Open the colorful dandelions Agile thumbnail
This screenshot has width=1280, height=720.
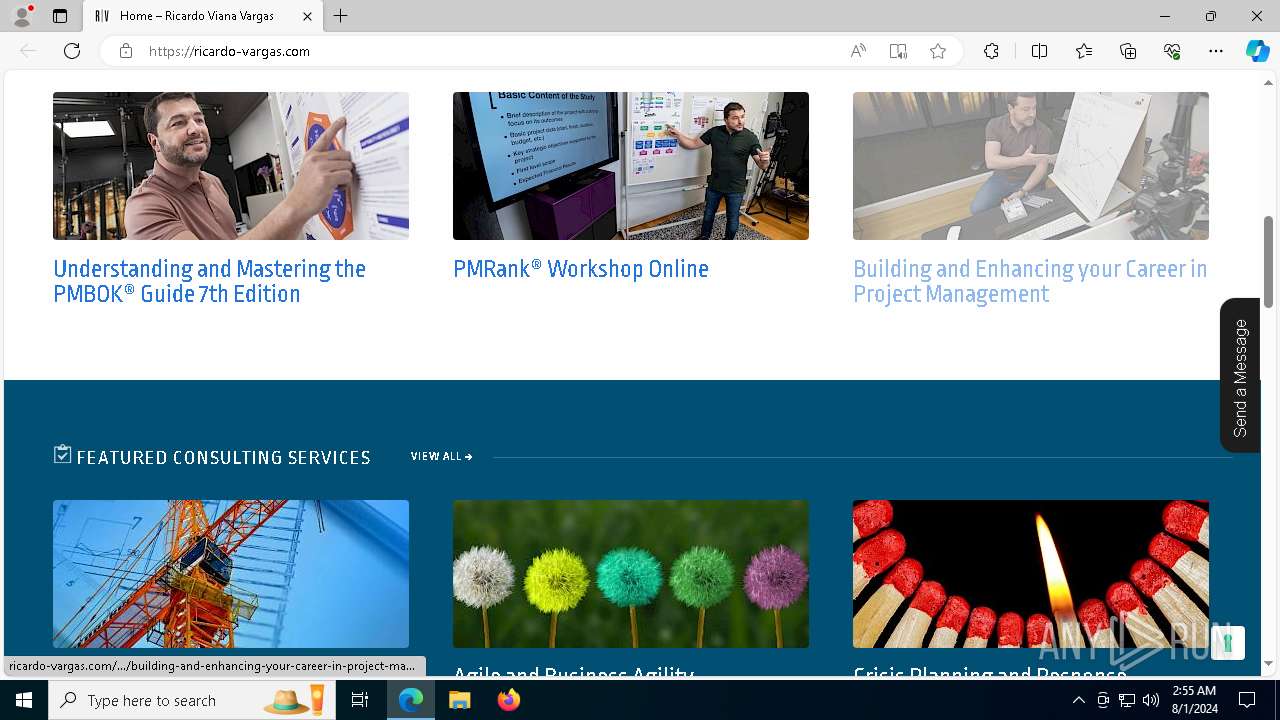click(x=631, y=574)
